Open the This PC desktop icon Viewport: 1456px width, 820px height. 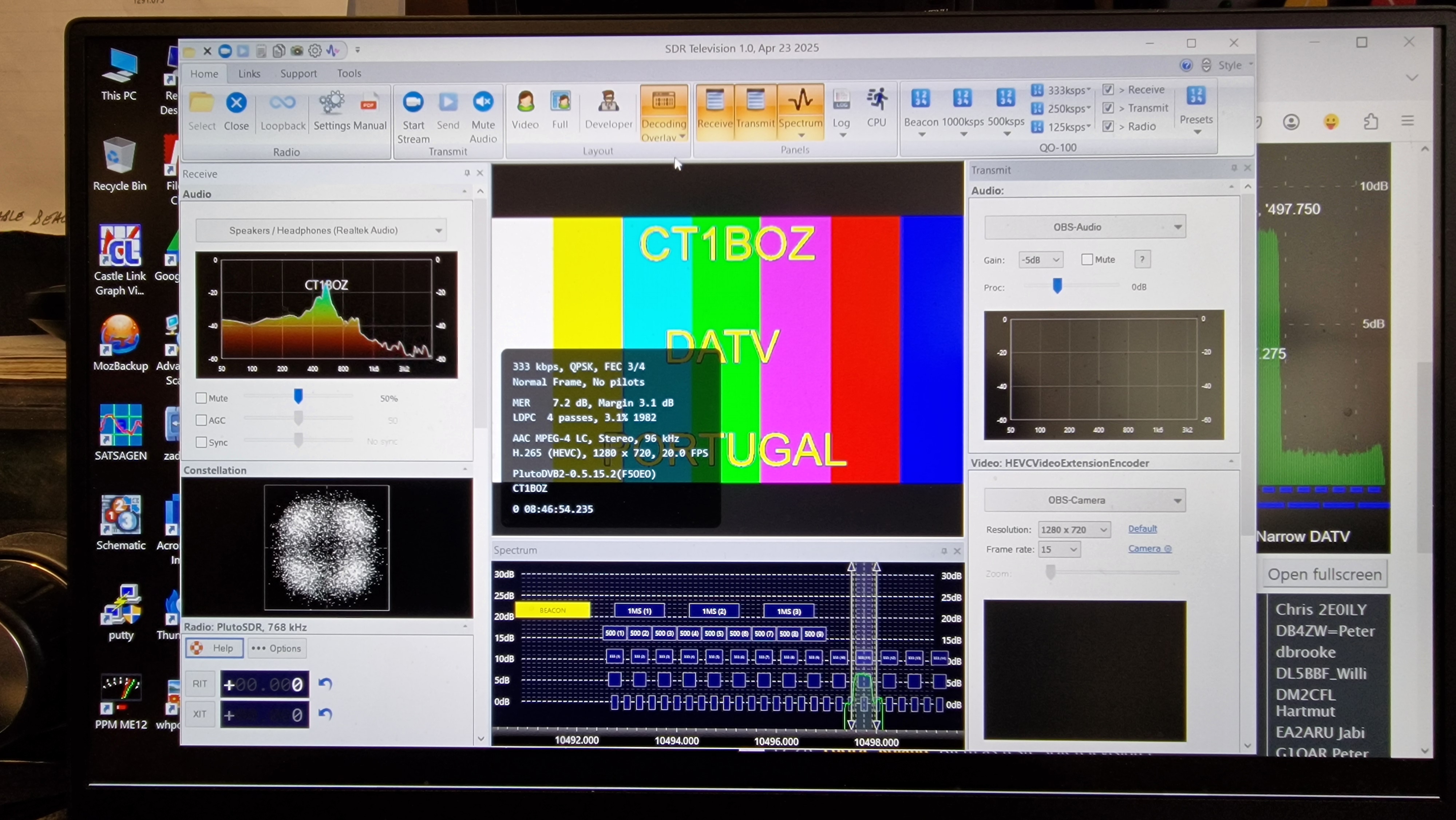pyautogui.click(x=119, y=74)
